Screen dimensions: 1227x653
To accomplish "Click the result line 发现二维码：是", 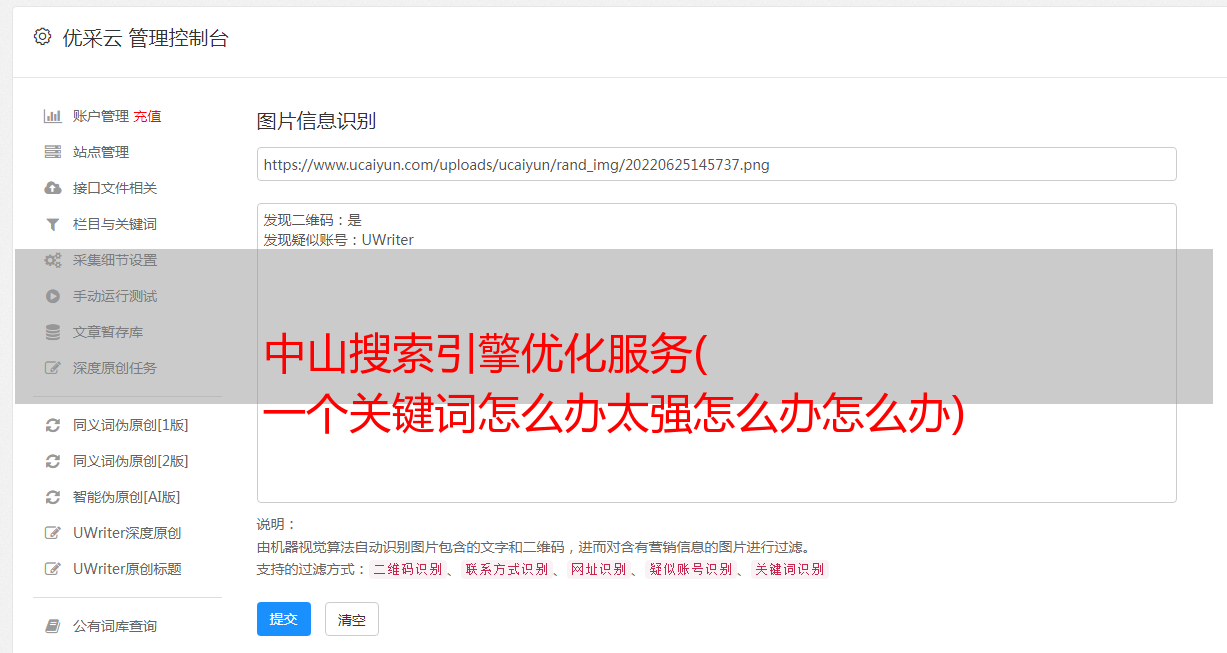I will coord(313,220).
